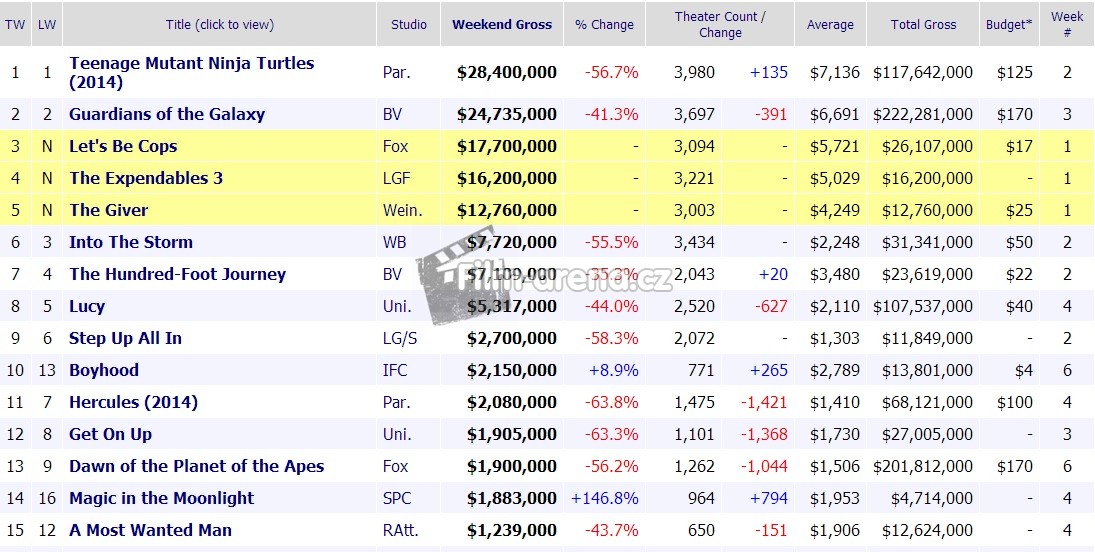Click Into The Storm title
The image size is (1095, 552).
click(x=131, y=242)
